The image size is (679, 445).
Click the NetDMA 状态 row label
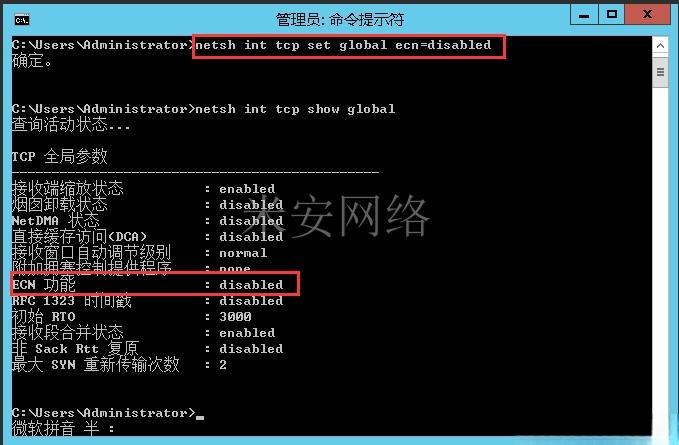tap(56, 221)
